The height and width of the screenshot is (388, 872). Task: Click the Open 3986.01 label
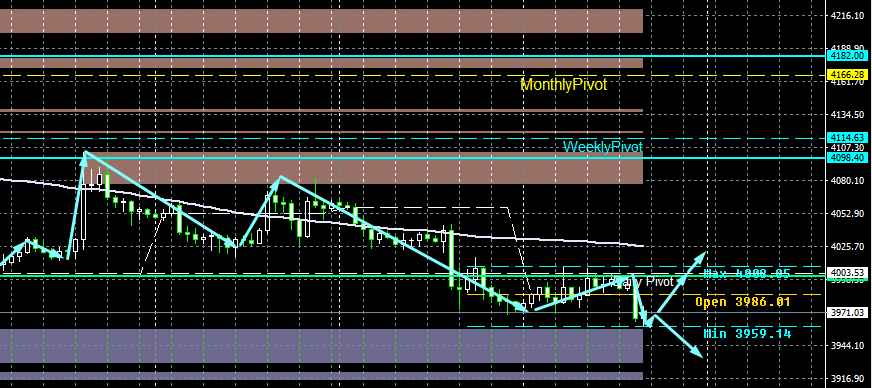click(x=742, y=302)
